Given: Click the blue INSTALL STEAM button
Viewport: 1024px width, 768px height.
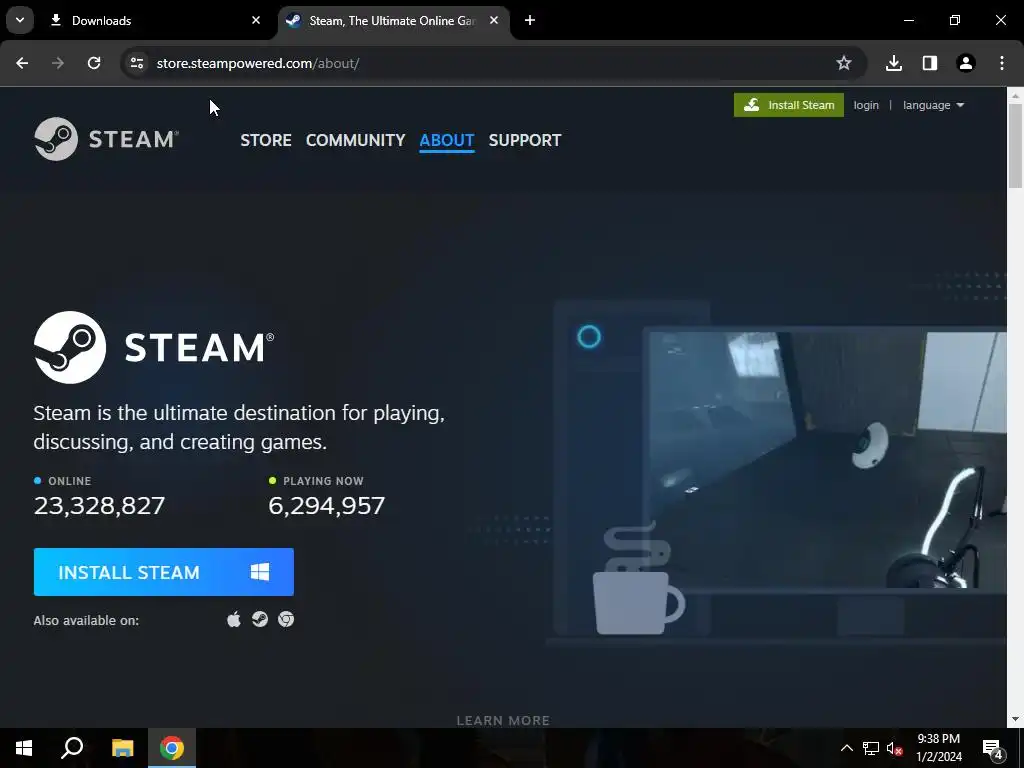Looking at the screenshot, I should click(x=164, y=572).
